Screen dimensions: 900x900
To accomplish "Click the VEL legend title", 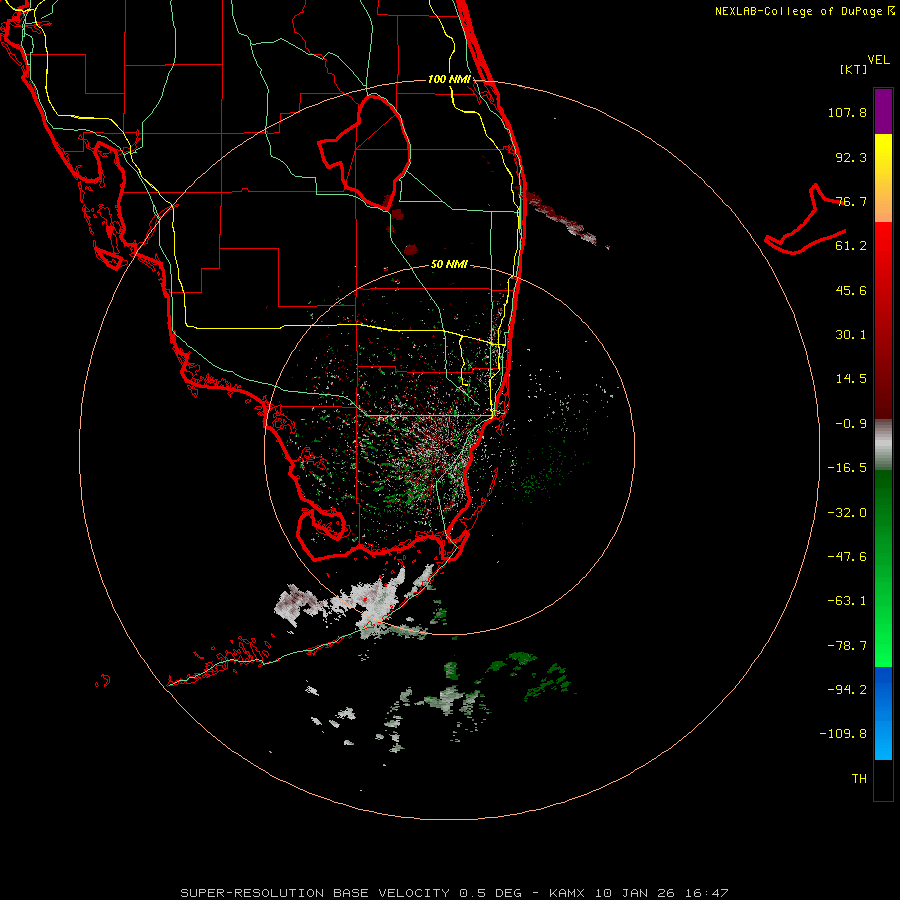I will tap(879, 60).
